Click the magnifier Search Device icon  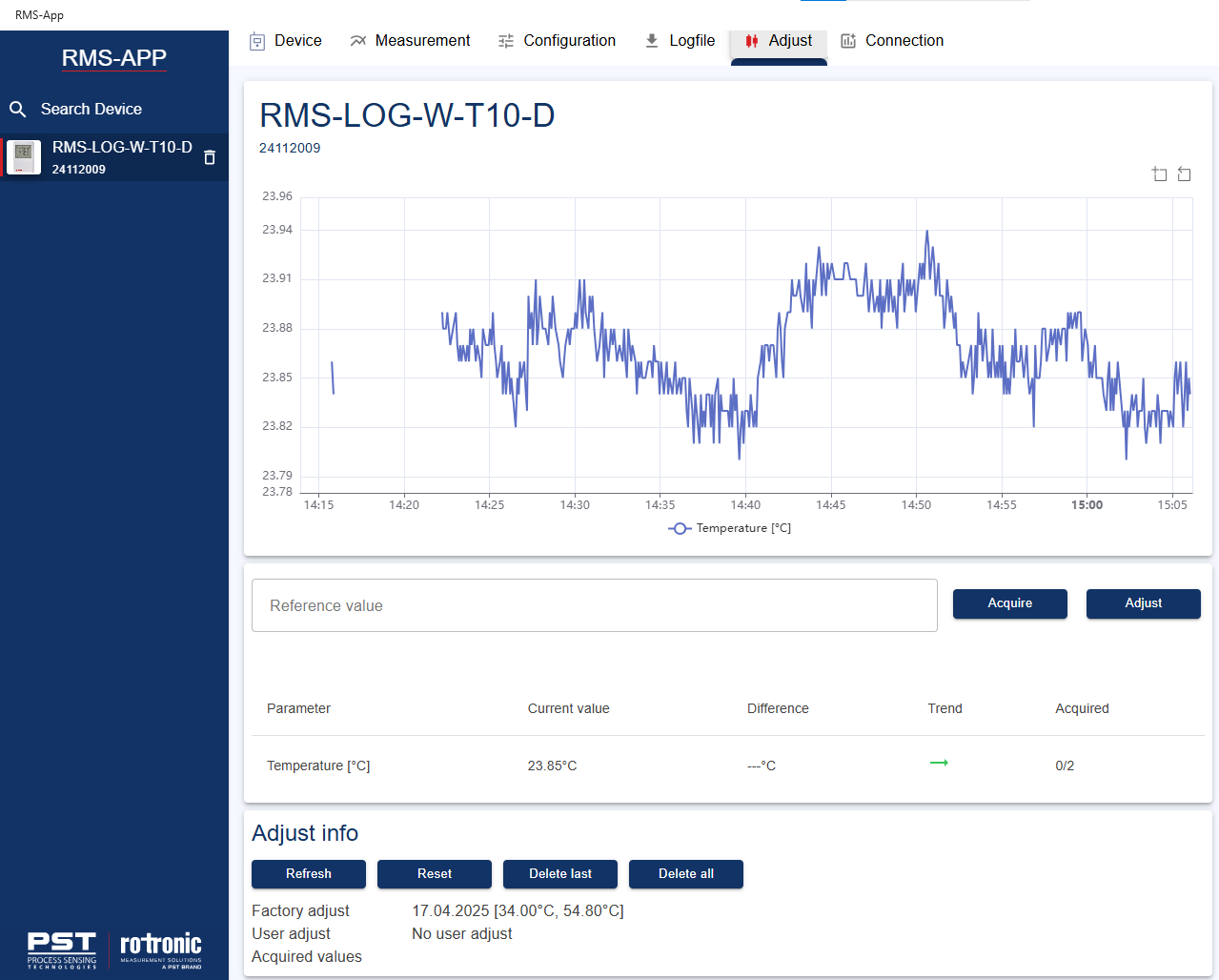pos(17,110)
